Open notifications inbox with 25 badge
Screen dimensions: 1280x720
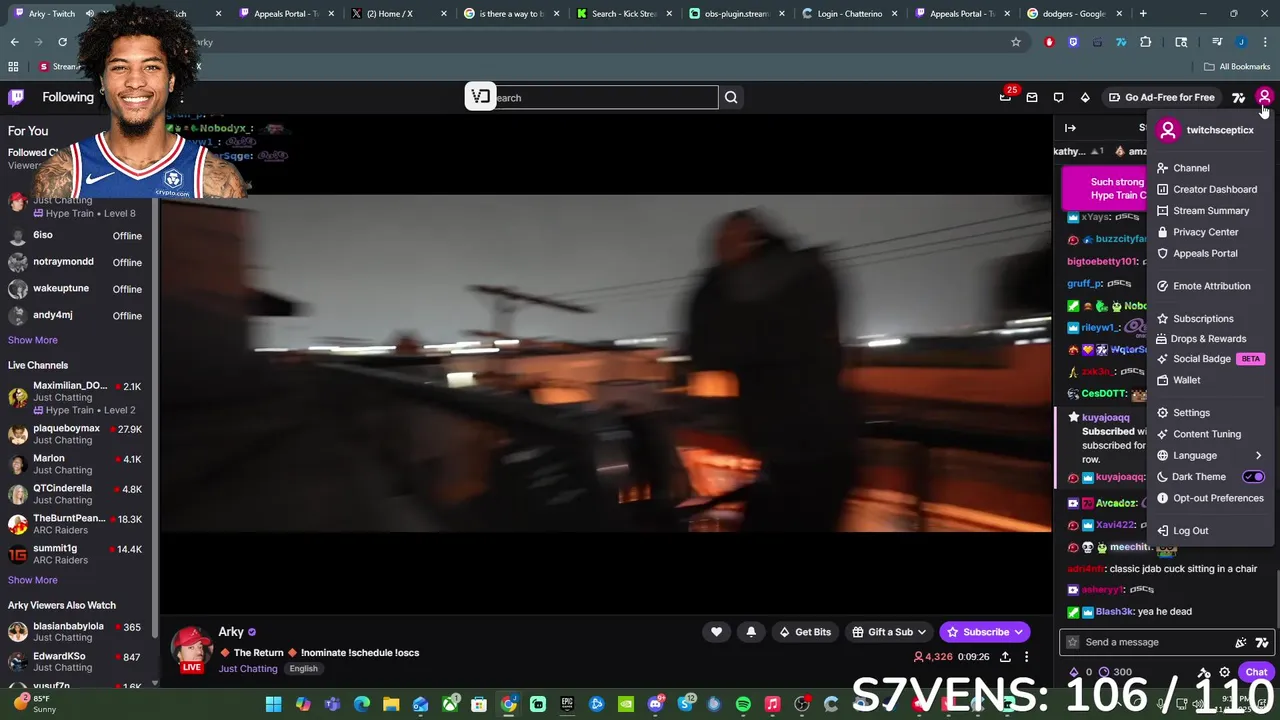pyautogui.click(x=1006, y=97)
